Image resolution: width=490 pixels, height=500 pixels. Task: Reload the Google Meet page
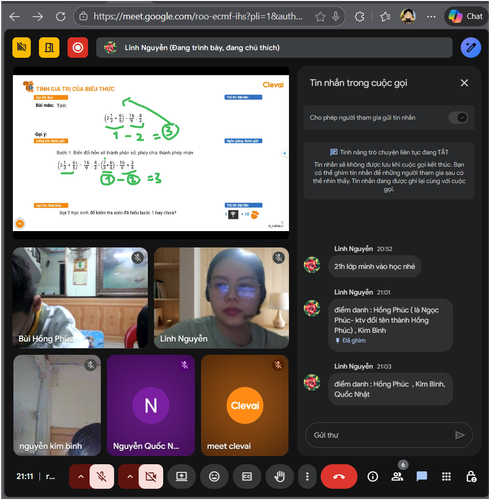click(60, 16)
